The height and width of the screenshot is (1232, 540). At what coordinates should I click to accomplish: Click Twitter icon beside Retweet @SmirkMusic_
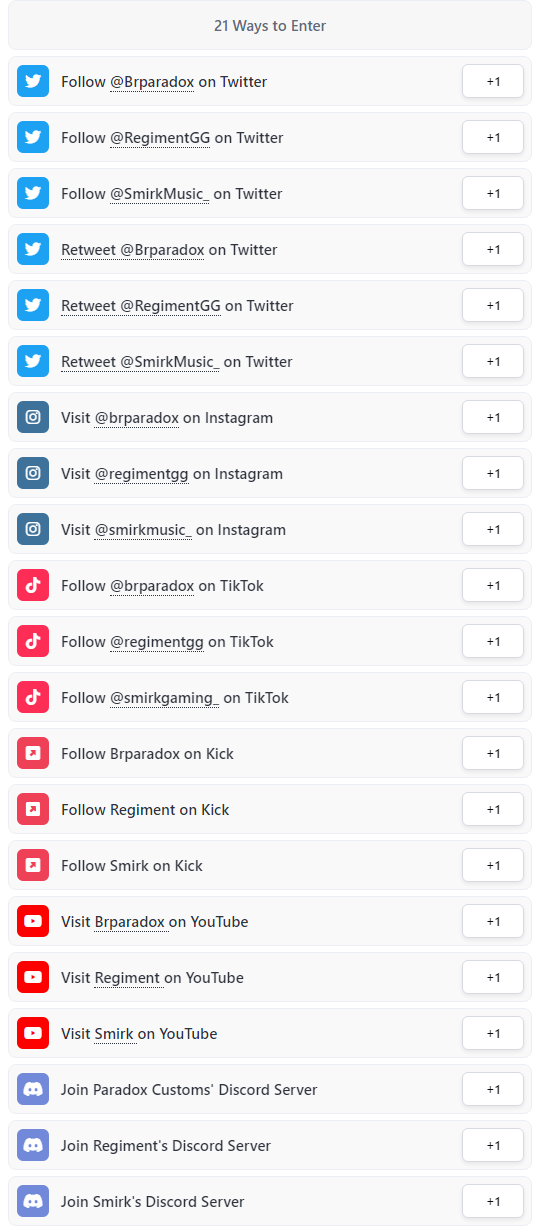pyautogui.click(x=33, y=362)
